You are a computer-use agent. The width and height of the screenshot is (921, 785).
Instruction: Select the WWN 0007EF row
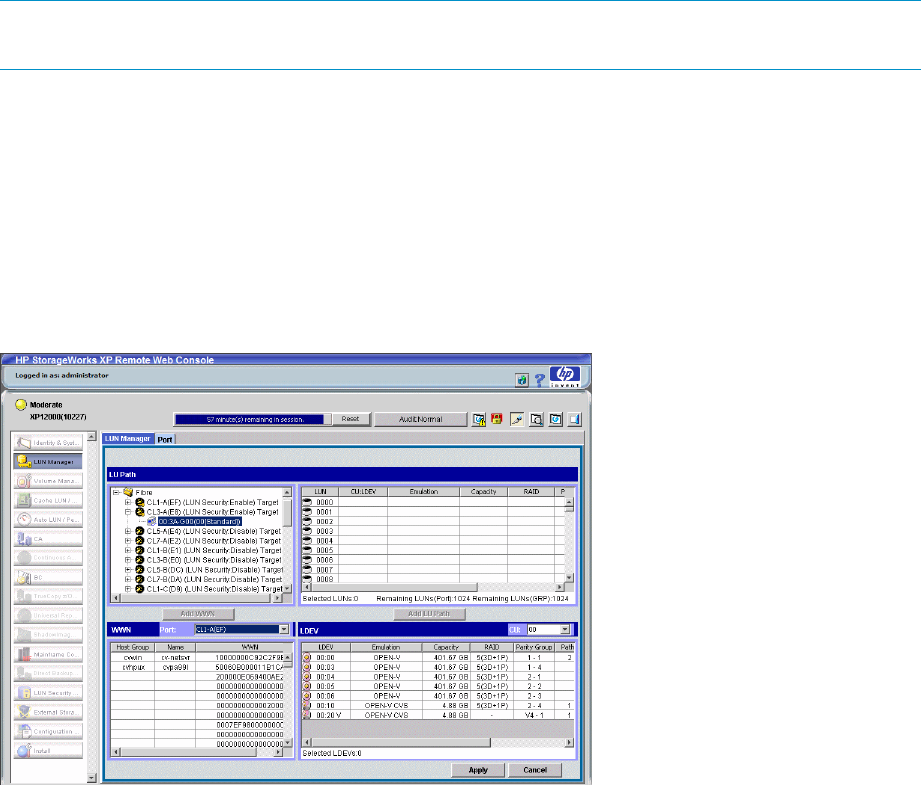(x=197, y=725)
